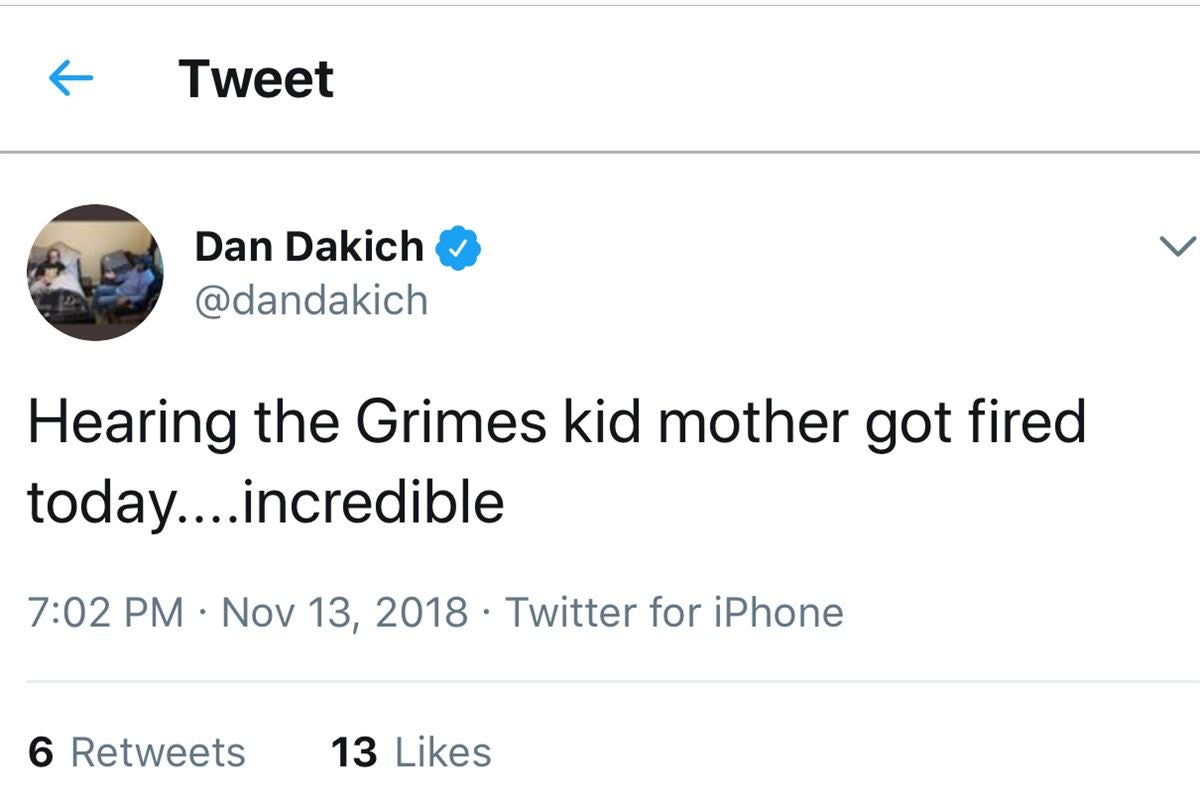Click the Twitter for iPhone source

click(674, 612)
